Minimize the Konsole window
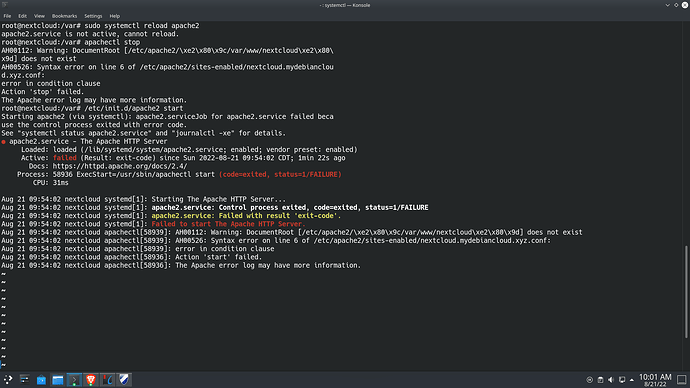The image size is (690, 388). (668, 5)
